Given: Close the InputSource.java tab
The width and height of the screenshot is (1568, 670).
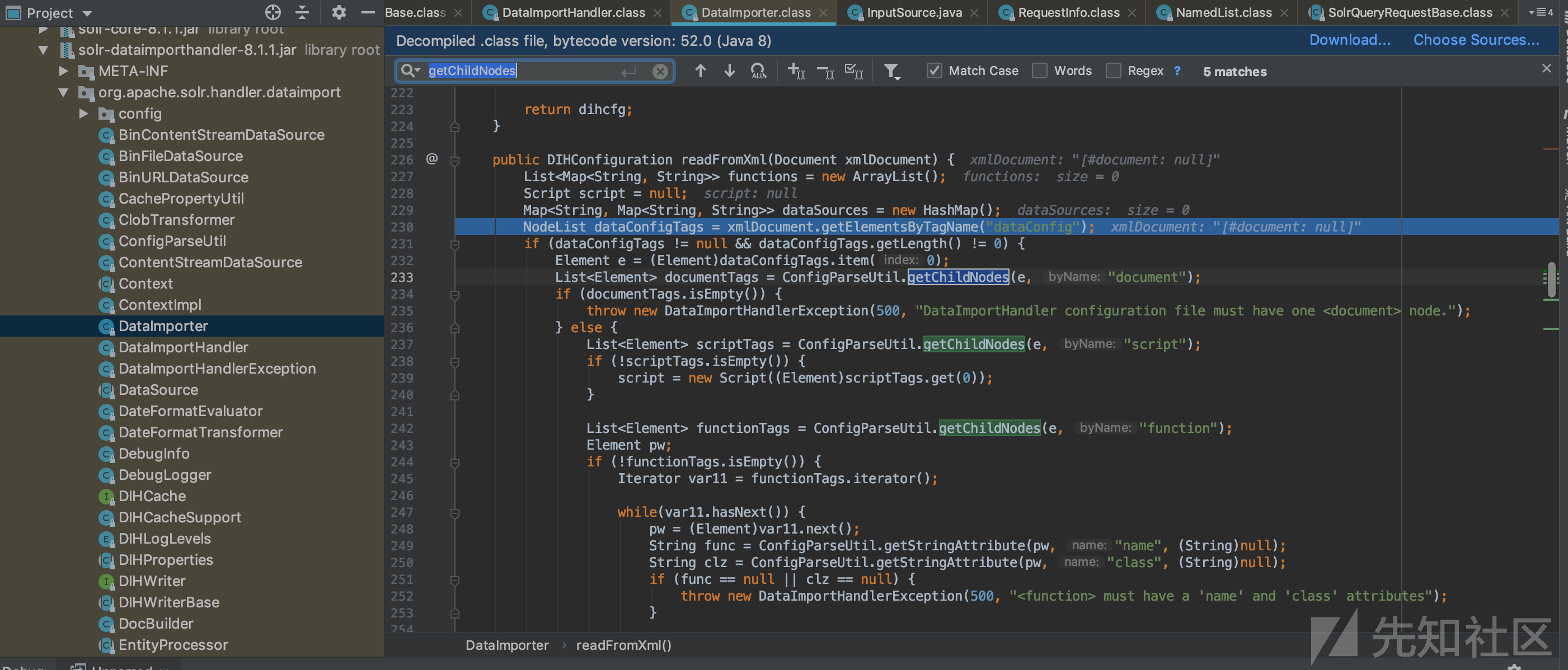Looking at the screenshot, I should (x=974, y=13).
